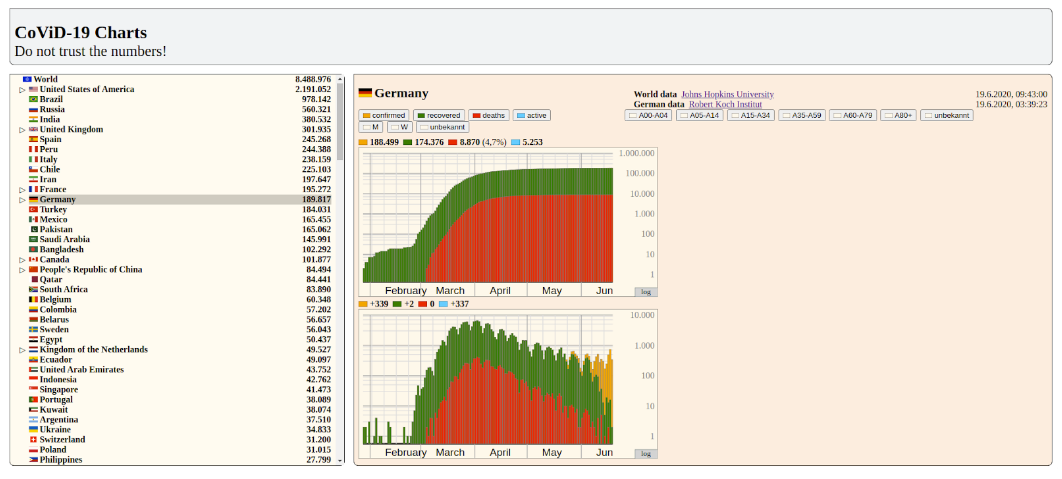This screenshot has height=479, width=1062.
Task: Click the Sweden flag icon
Action: click(33, 329)
